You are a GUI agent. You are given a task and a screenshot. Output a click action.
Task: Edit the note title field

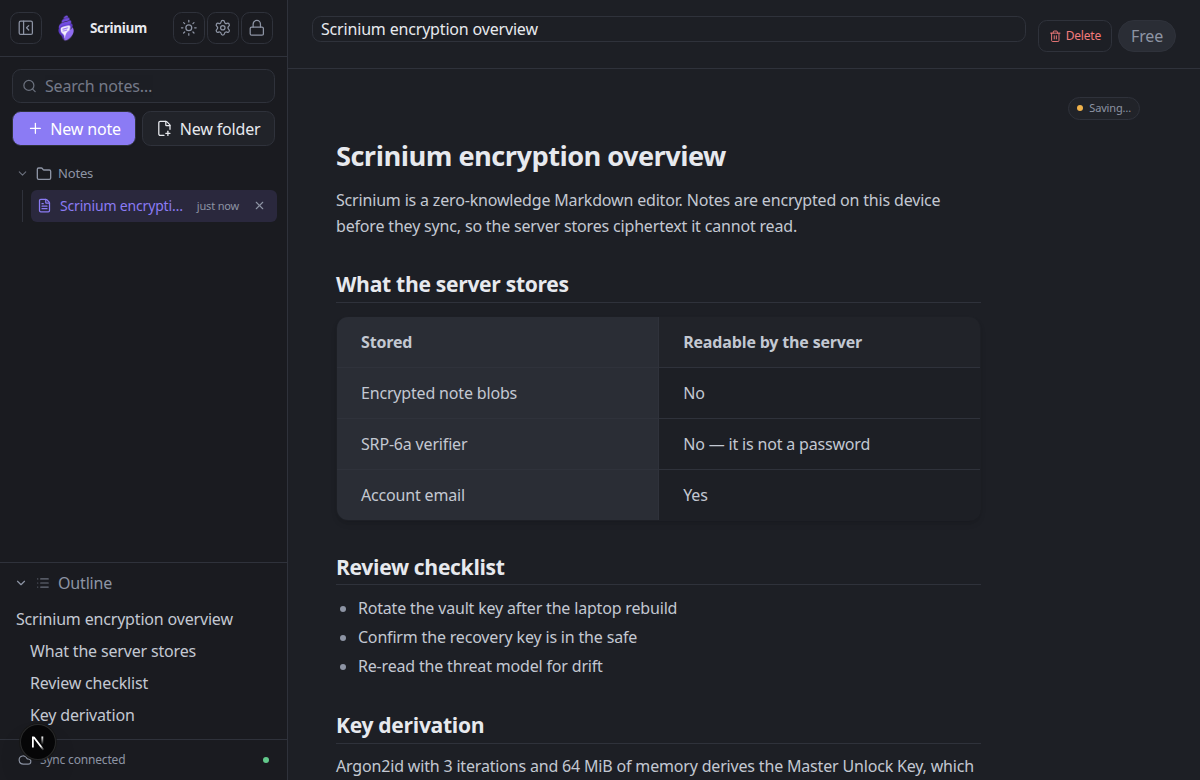pyautogui.click(x=669, y=29)
